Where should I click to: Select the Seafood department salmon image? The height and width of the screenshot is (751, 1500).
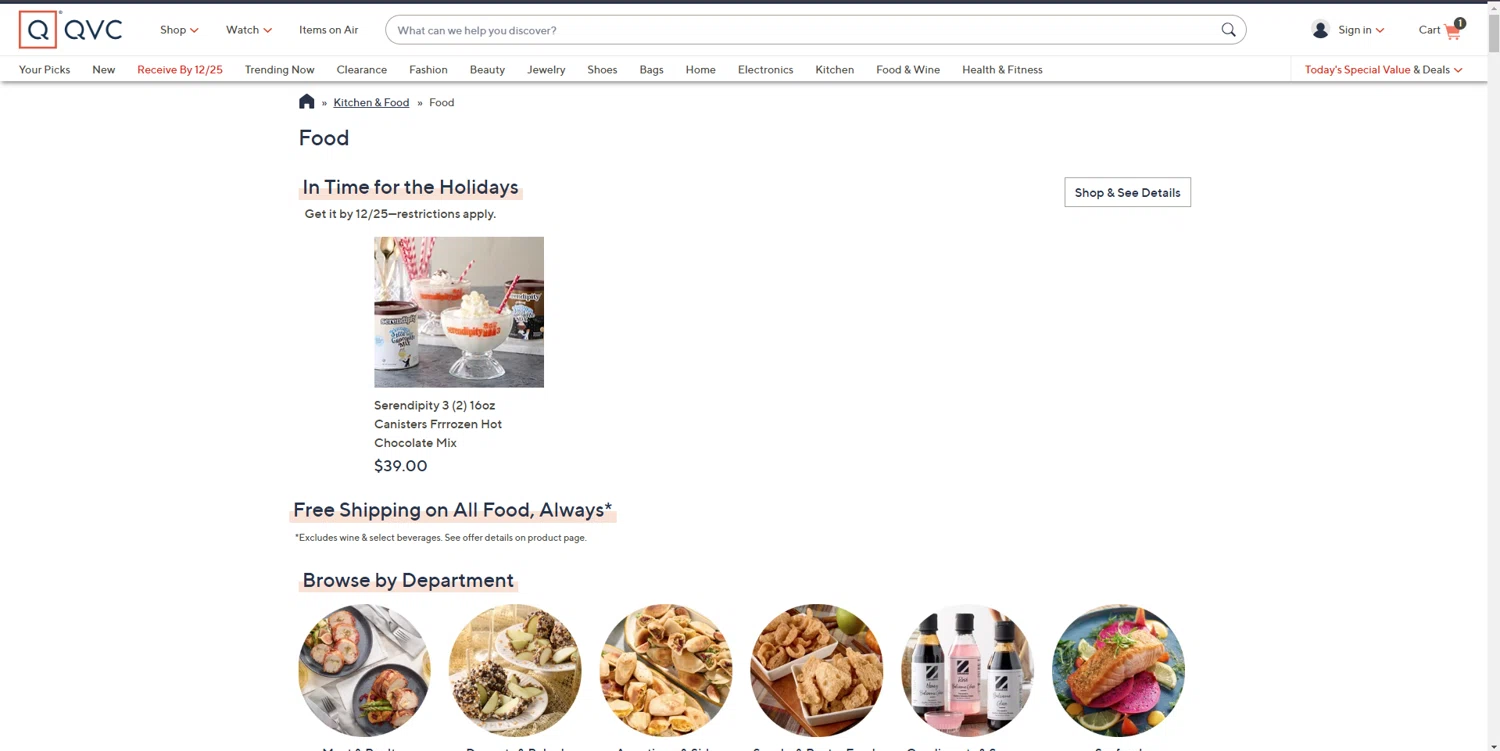[x=1119, y=670]
